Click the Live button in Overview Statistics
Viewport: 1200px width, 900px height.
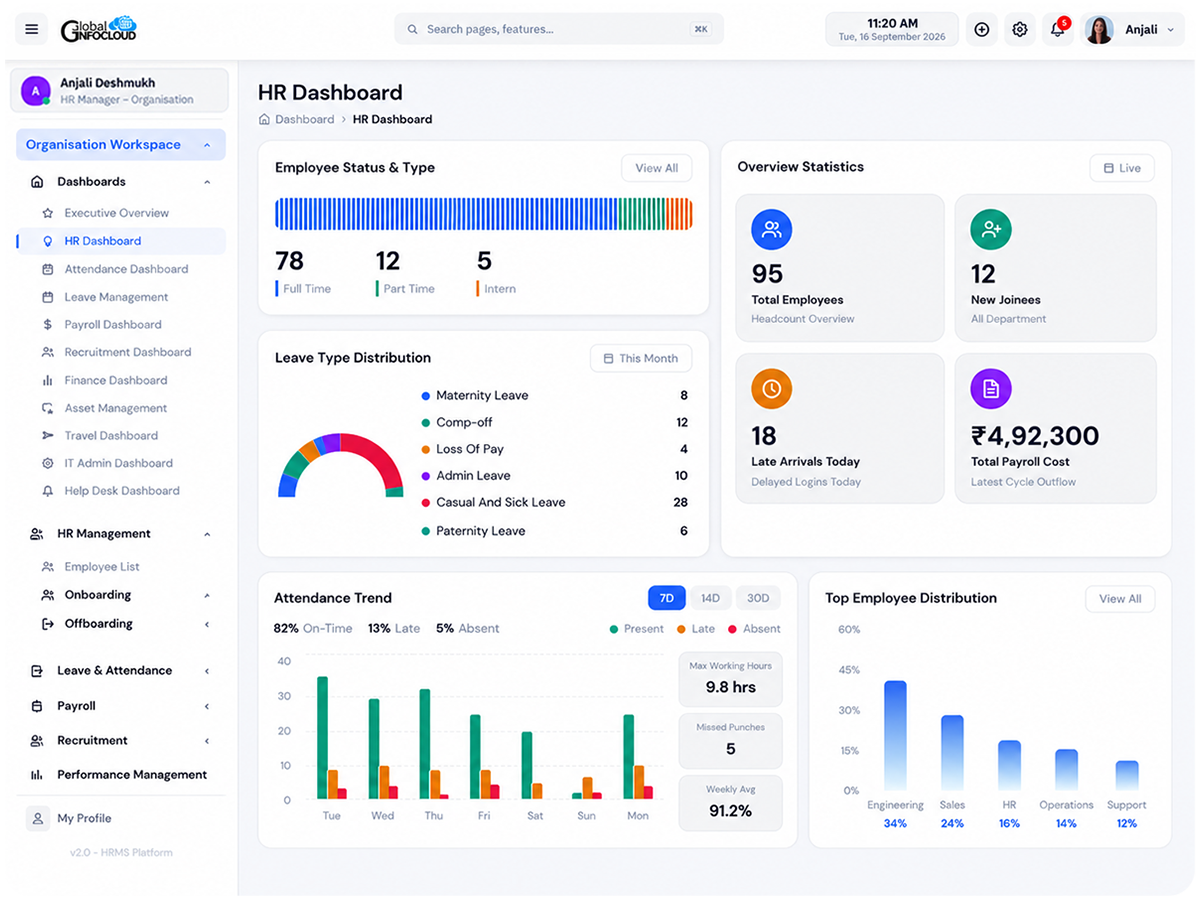(x=1122, y=168)
